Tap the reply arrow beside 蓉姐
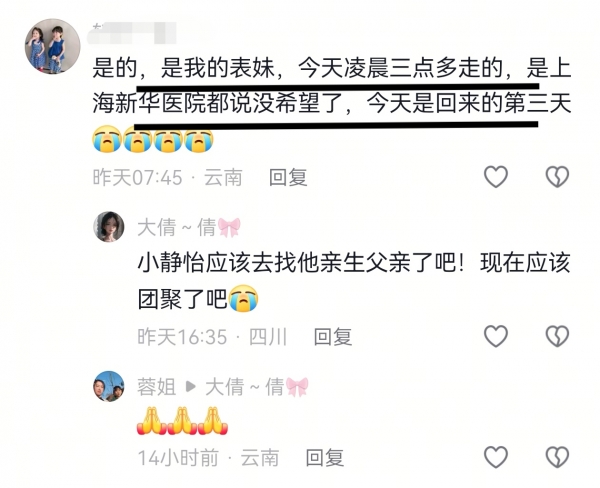Image resolution: width=600 pixels, height=488 pixels. pos(190,387)
